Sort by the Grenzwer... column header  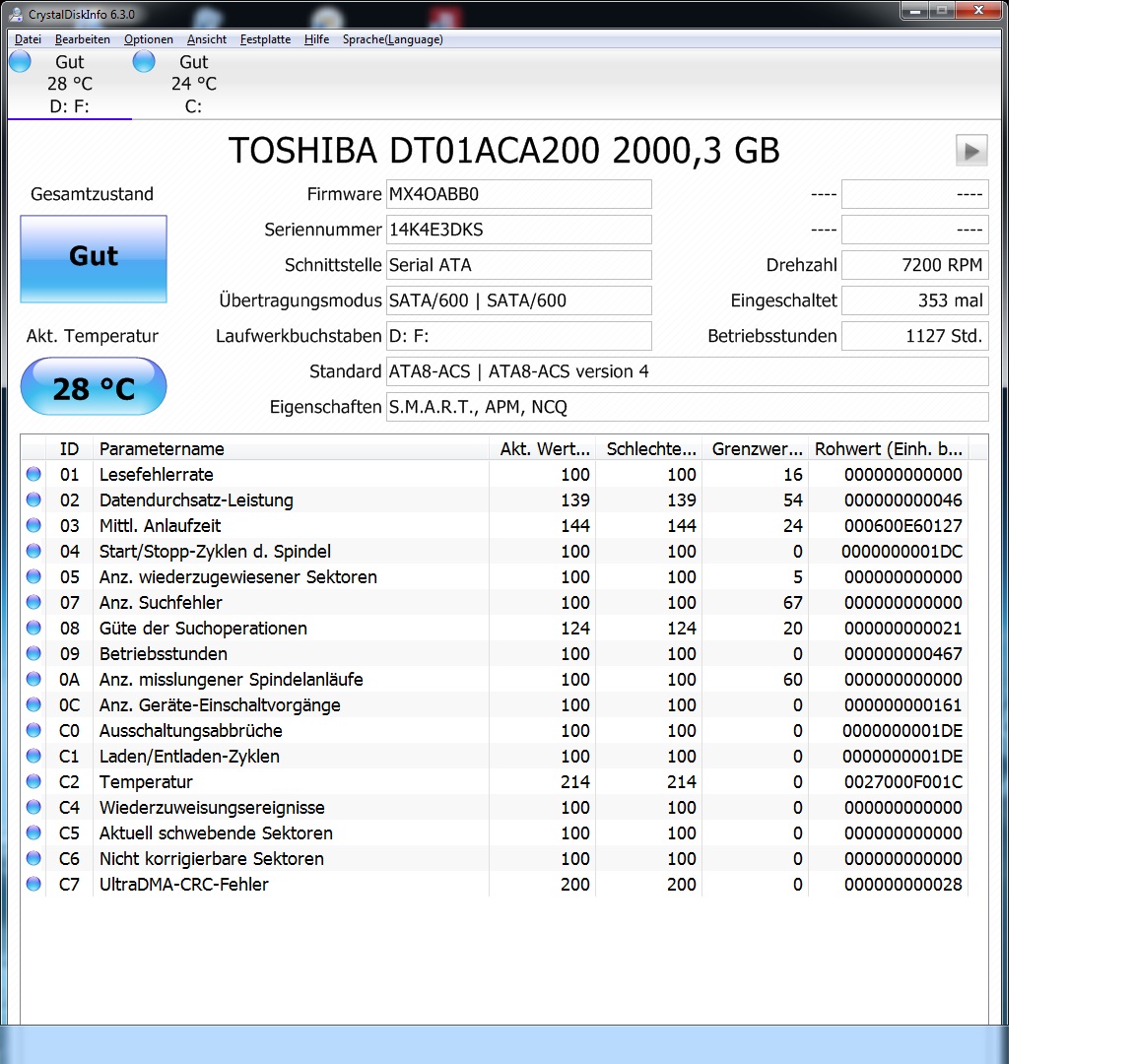755,449
